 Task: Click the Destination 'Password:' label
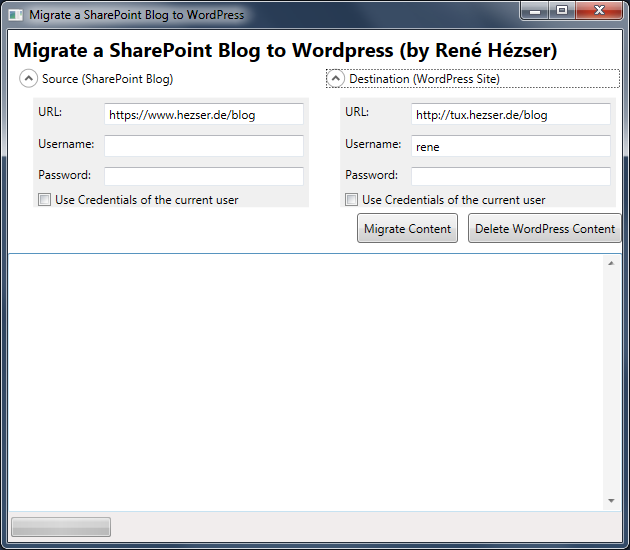pyautogui.click(x=371, y=175)
